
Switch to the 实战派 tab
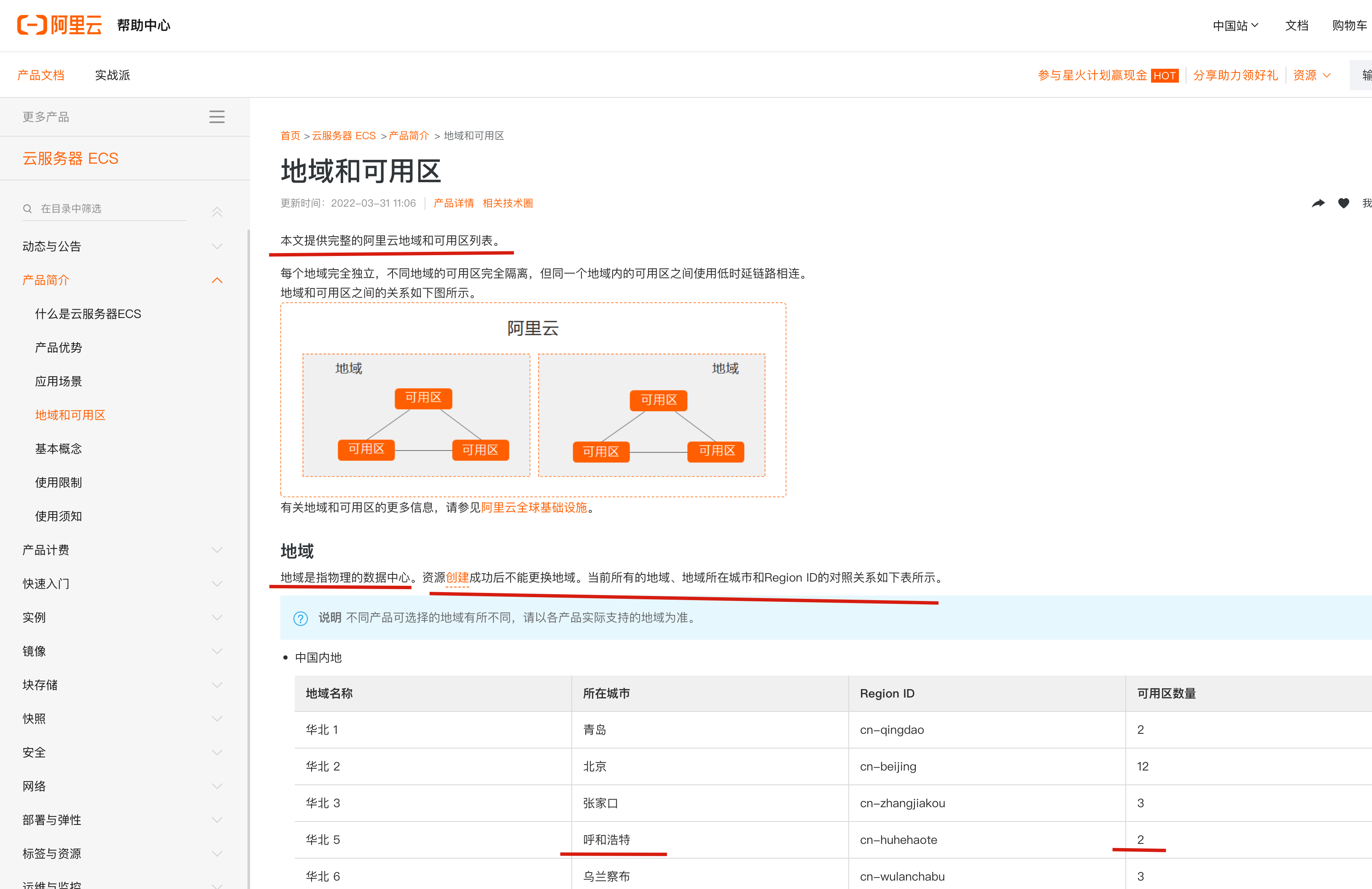coord(113,75)
